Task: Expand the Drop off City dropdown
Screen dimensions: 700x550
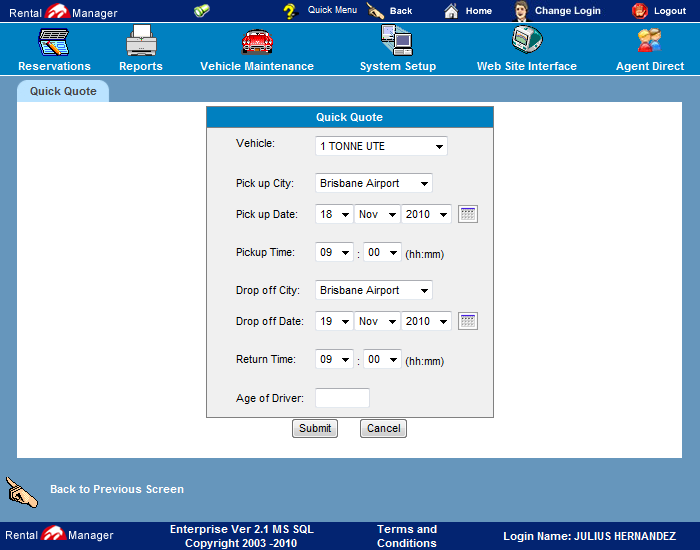Action: tap(374, 291)
